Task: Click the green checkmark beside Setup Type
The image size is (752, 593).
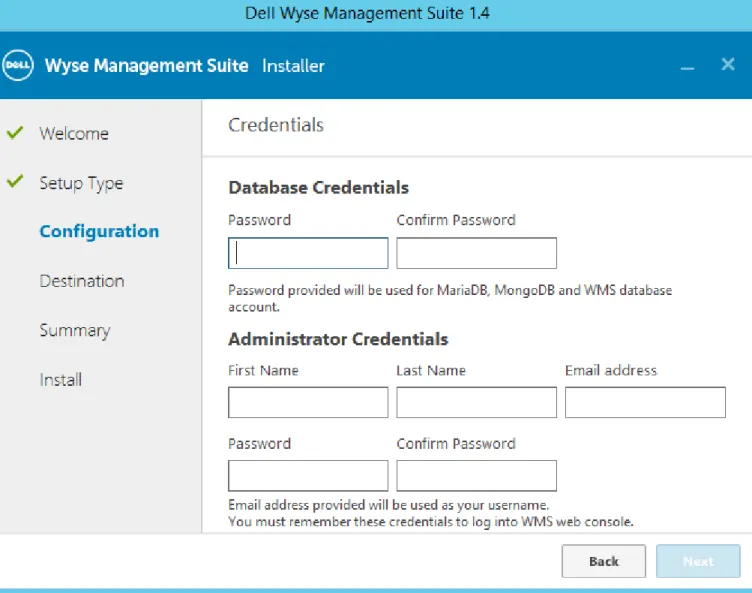Action: (x=15, y=181)
